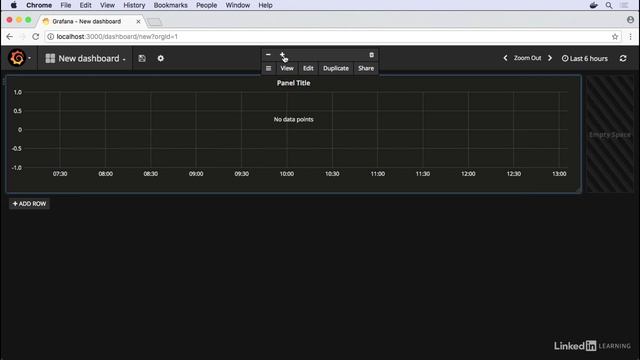Click the panel resize handle corner
Viewport: 640px width, 360px height.
(578, 190)
